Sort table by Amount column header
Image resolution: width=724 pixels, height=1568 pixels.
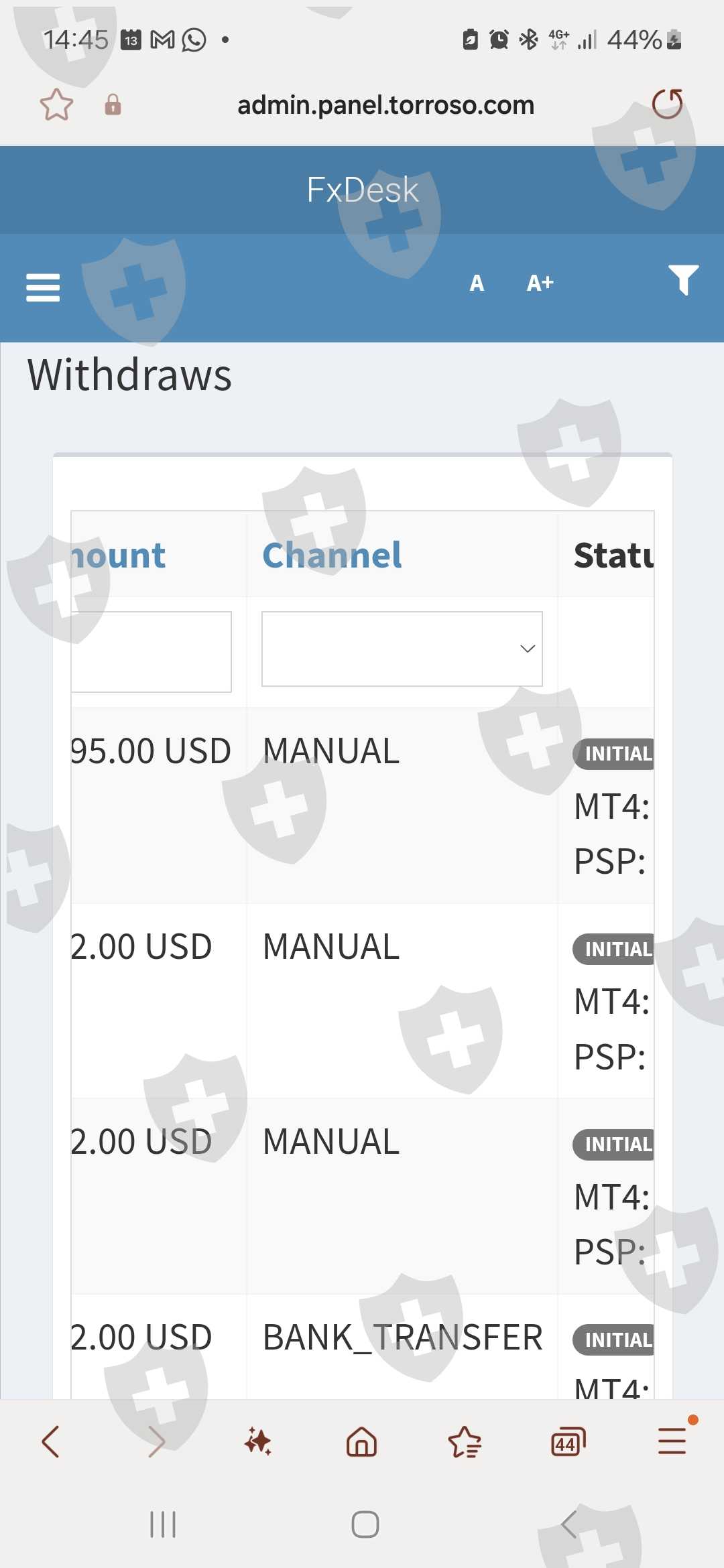click(119, 555)
